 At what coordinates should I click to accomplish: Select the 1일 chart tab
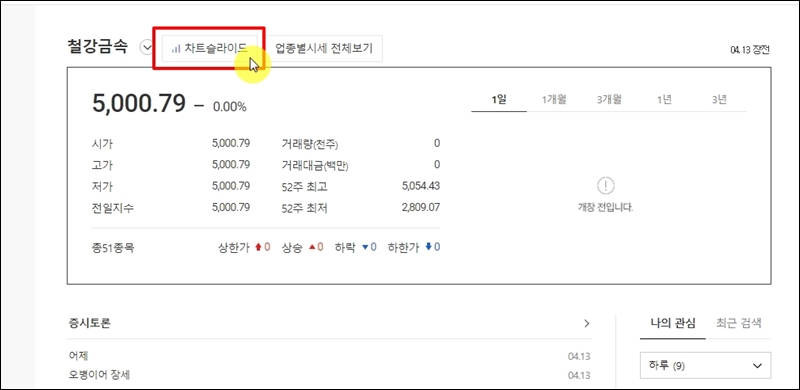coord(499,100)
